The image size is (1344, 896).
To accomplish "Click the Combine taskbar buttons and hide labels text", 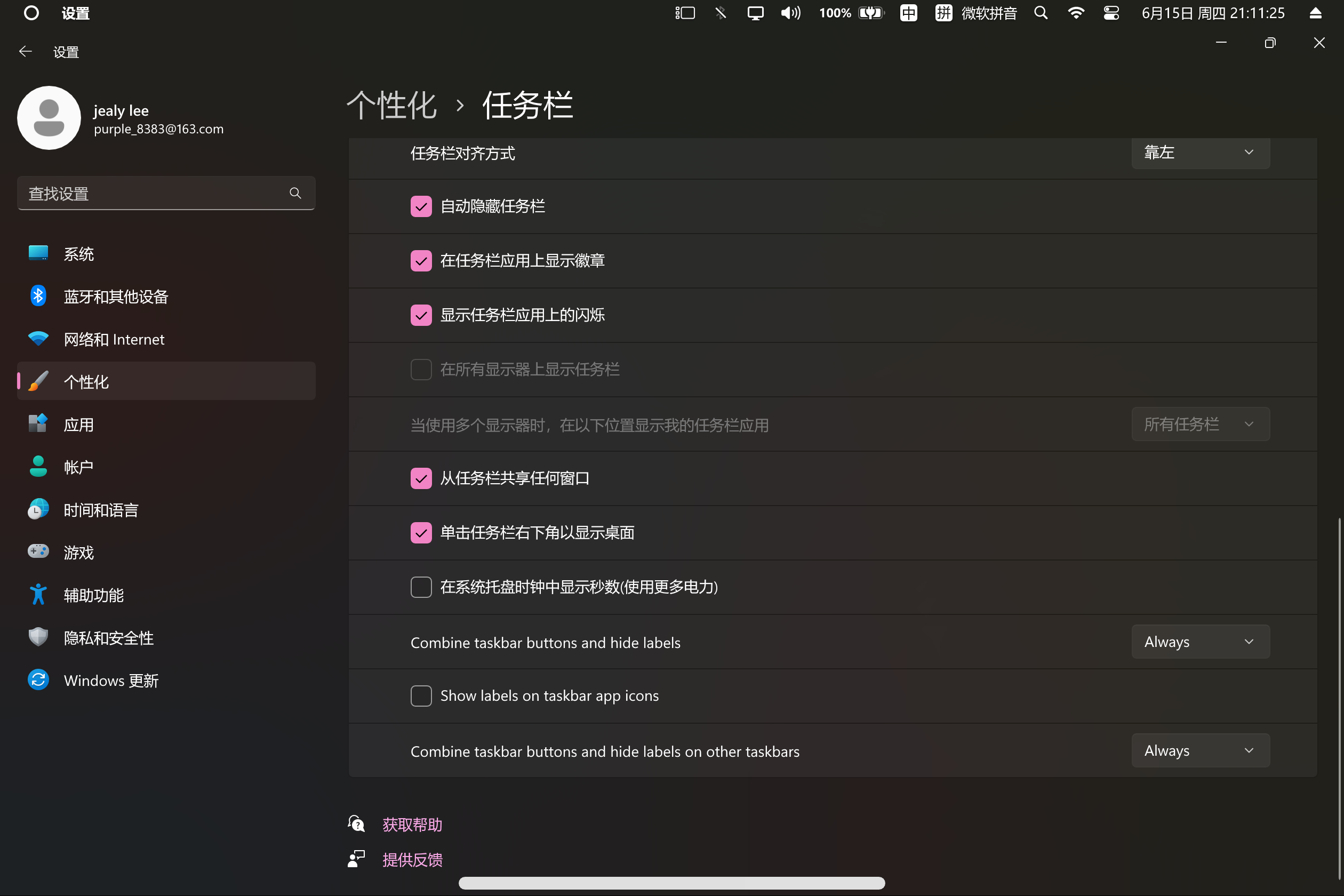I will point(546,643).
